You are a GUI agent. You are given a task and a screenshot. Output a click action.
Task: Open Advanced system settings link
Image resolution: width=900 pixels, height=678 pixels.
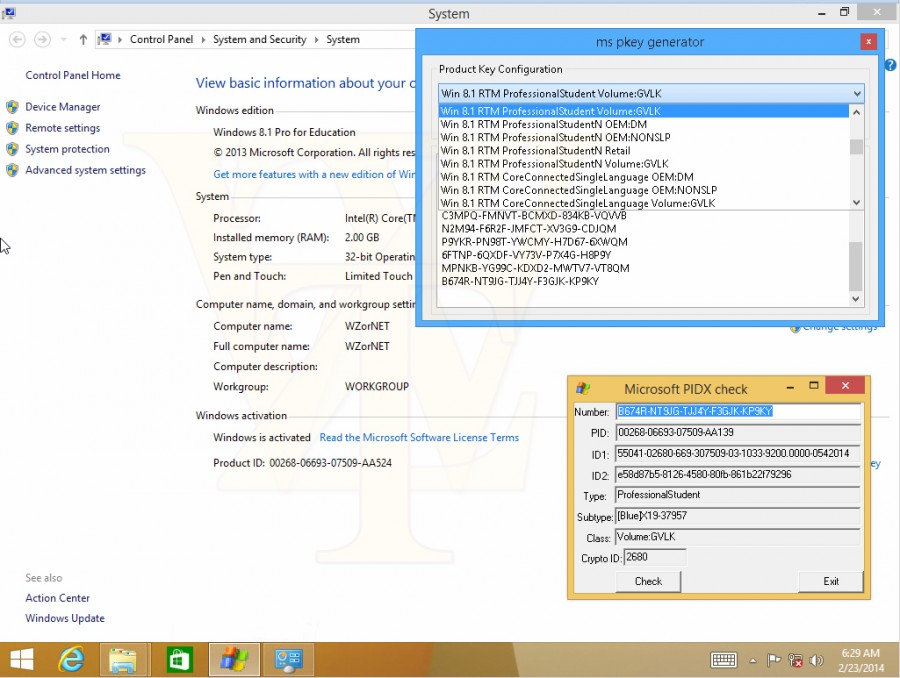pos(86,170)
